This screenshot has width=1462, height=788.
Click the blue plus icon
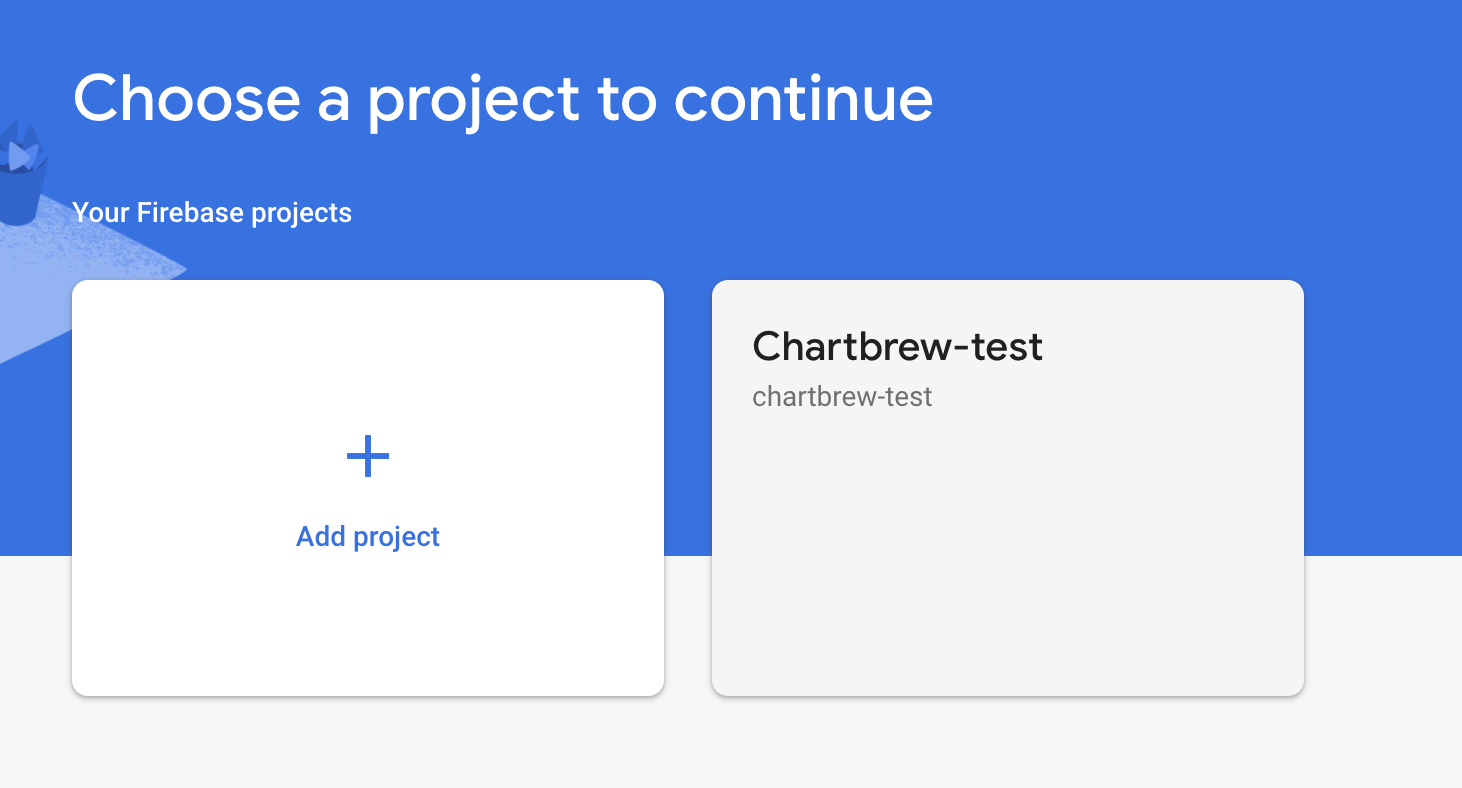tap(368, 457)
